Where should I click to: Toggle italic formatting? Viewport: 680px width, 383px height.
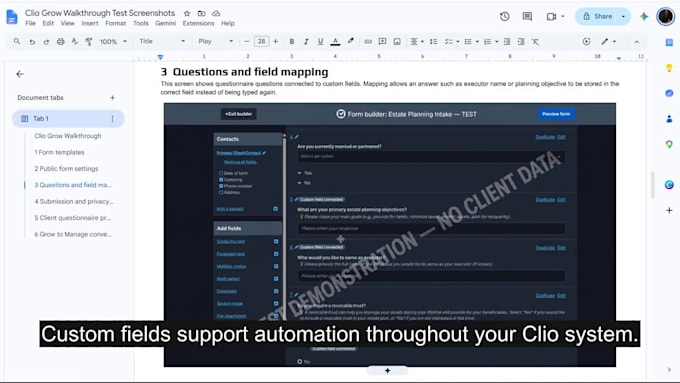[x=306, y=42]
